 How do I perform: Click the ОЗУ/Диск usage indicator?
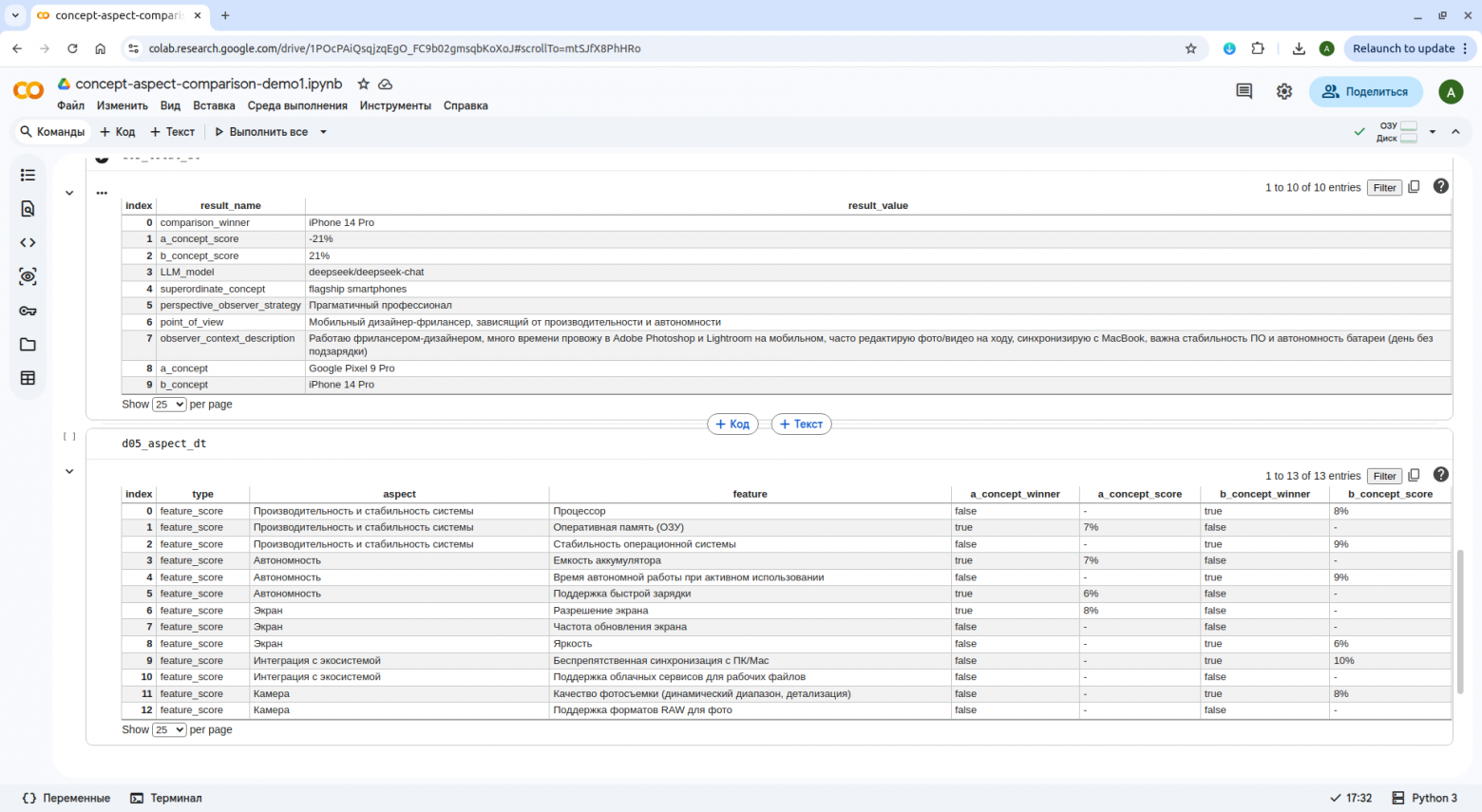pos(1396,132)
